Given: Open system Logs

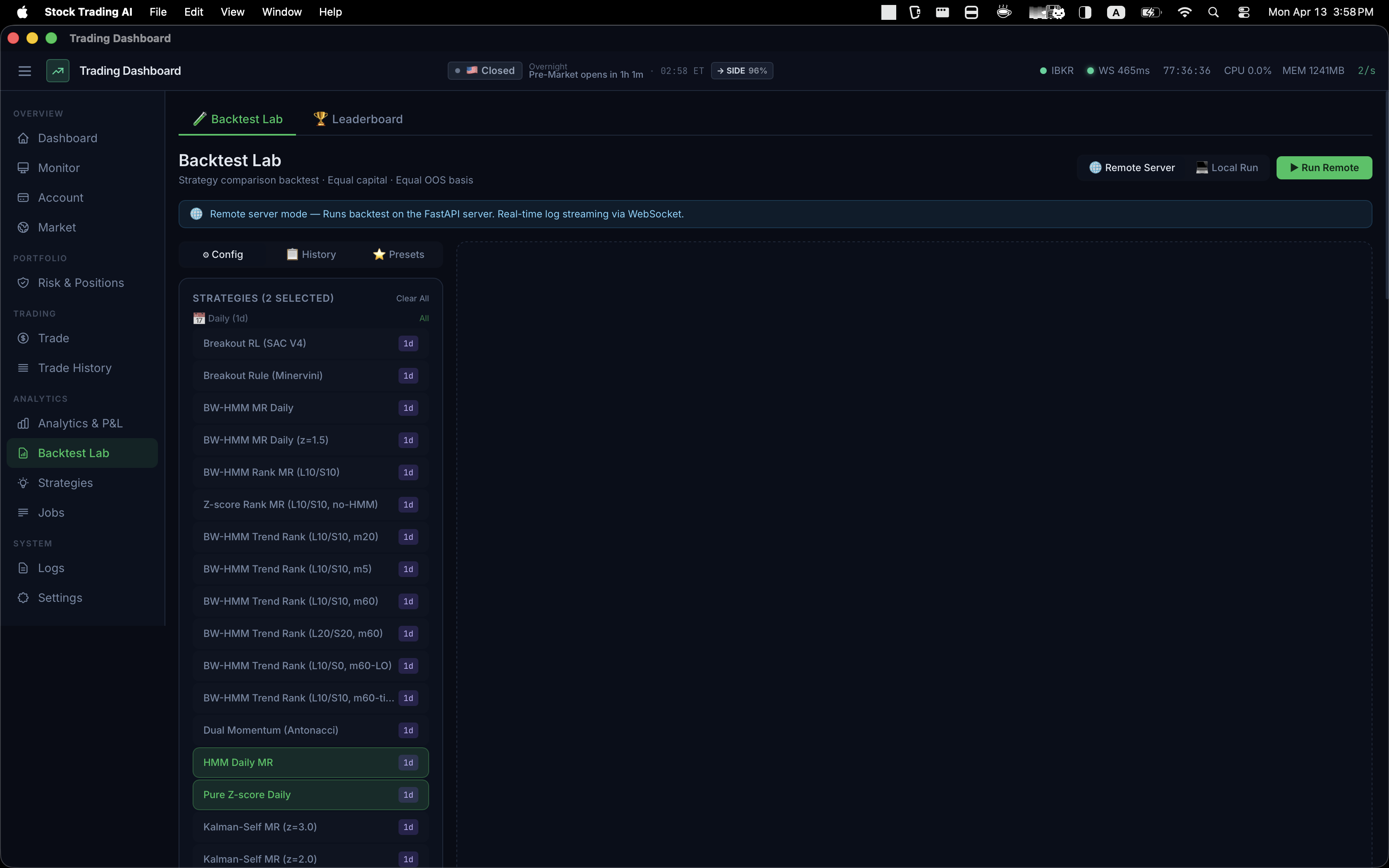Looking at the screenshot, I should tap(50, 567).
